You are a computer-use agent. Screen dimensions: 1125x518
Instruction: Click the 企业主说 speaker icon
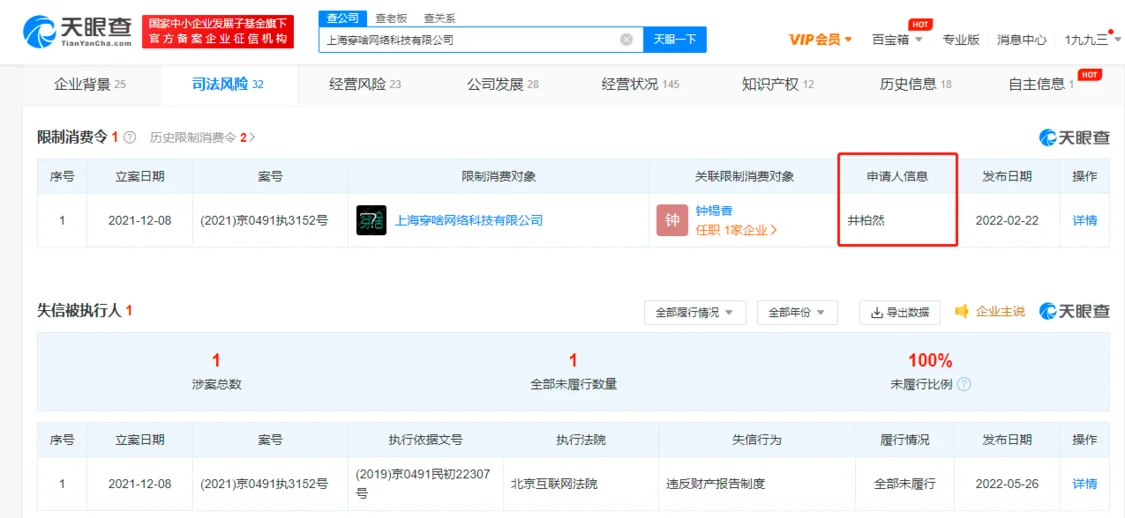click(x=963, y=311)
